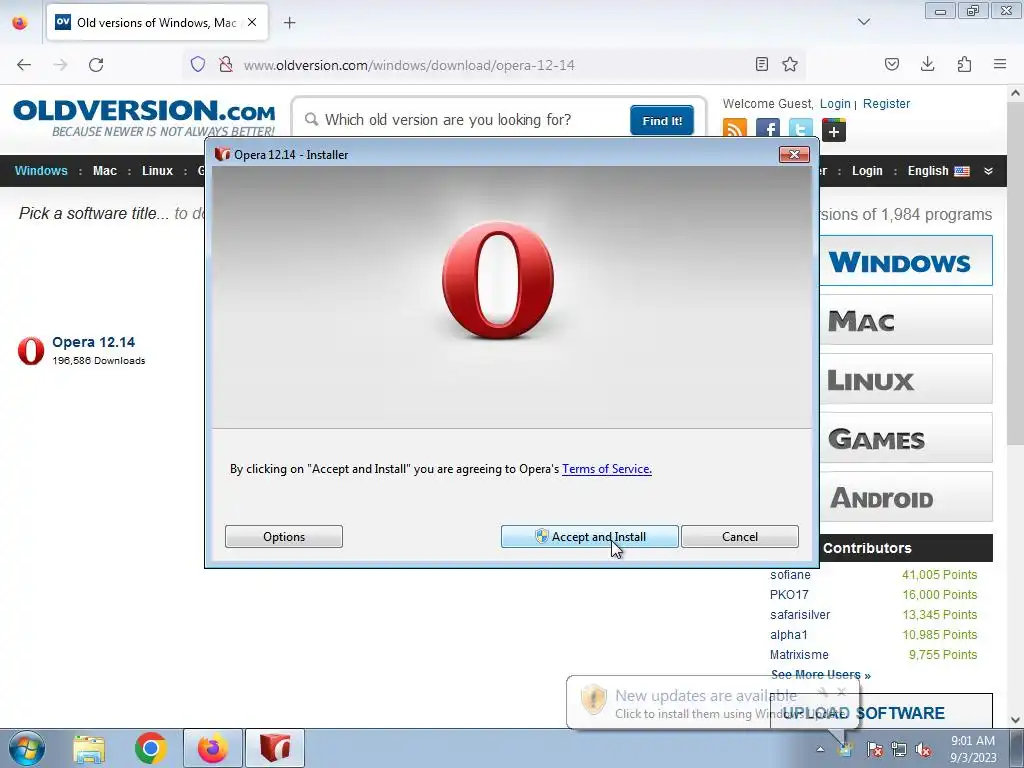Select Windows in the site nav bar
This screenshot has width=1024, height=768.
coord(41,171)
